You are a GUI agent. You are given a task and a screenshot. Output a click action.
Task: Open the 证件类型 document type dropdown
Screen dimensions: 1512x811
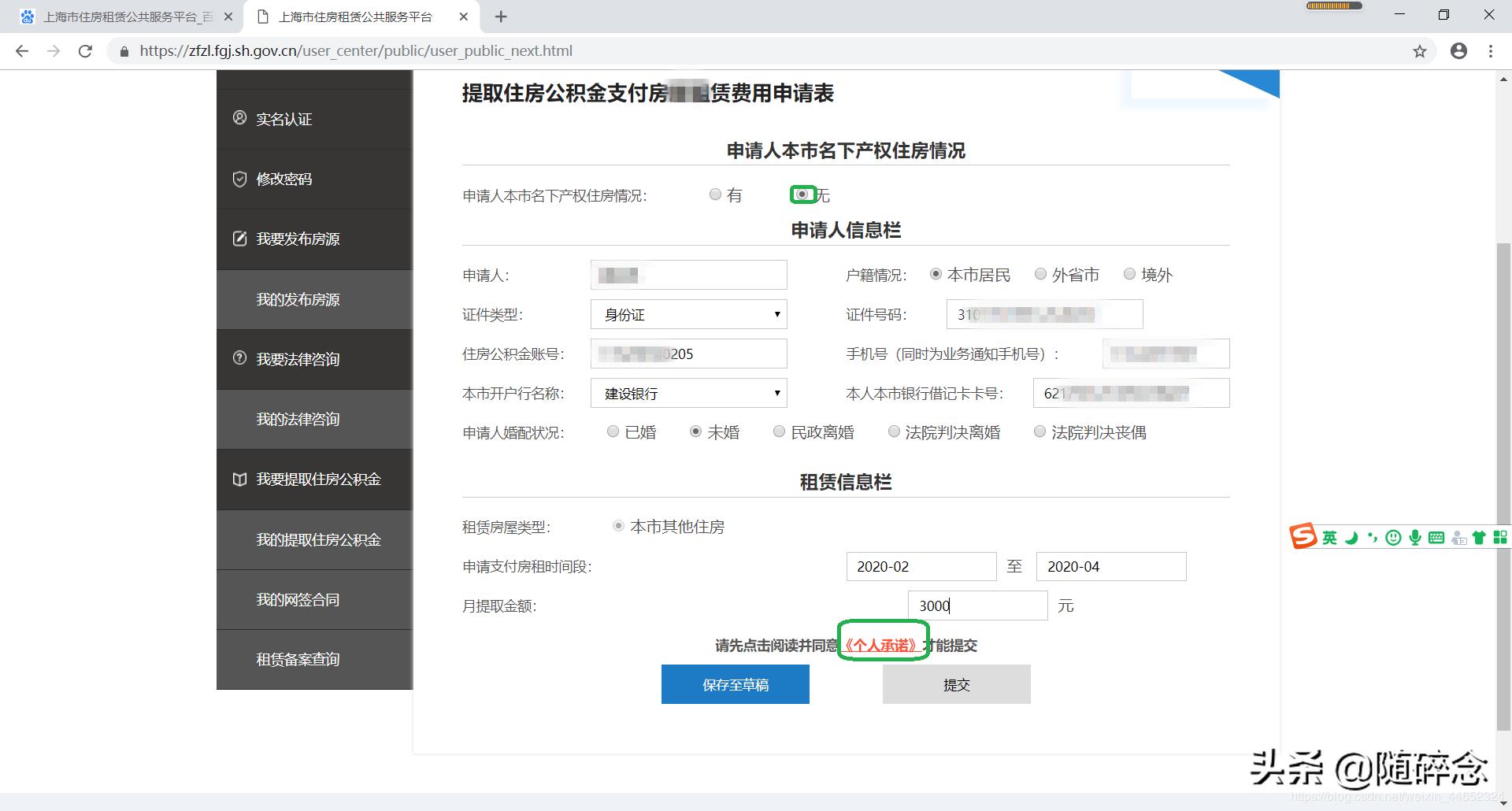point(688,314)
